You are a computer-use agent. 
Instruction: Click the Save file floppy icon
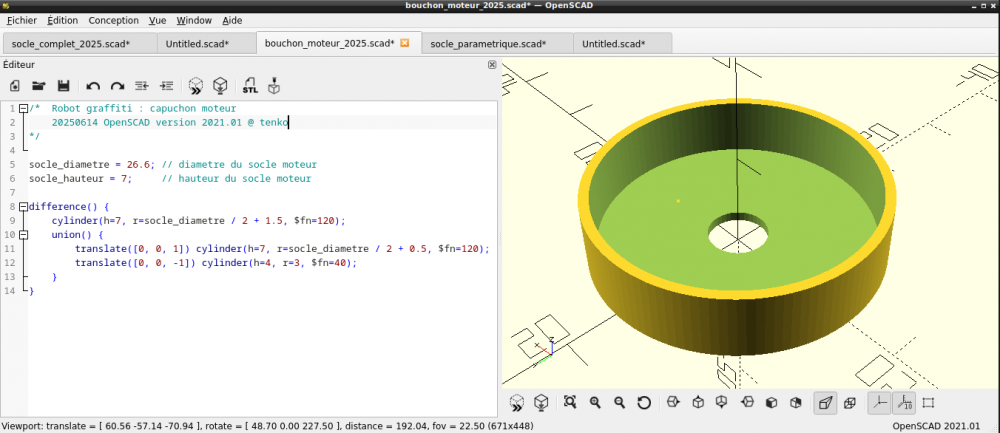coord(63,86)
